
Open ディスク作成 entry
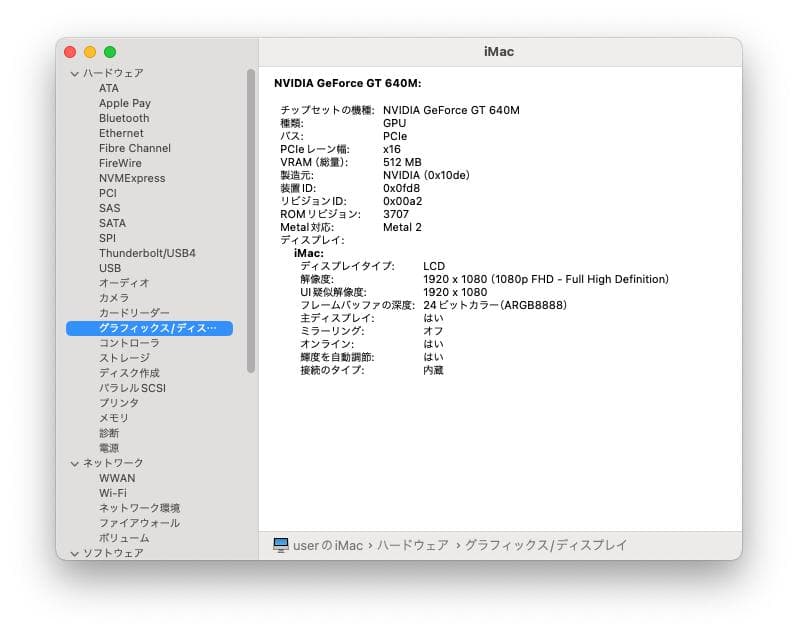129,373
